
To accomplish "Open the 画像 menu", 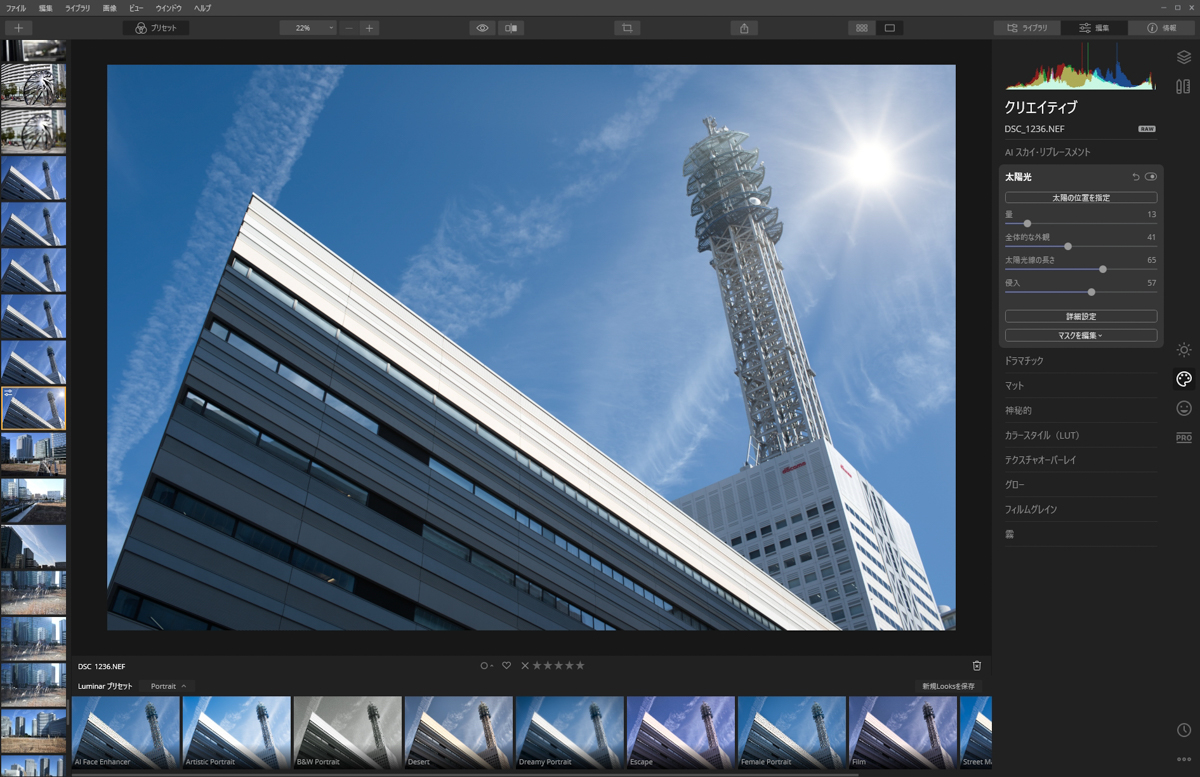I will [110, 8].
